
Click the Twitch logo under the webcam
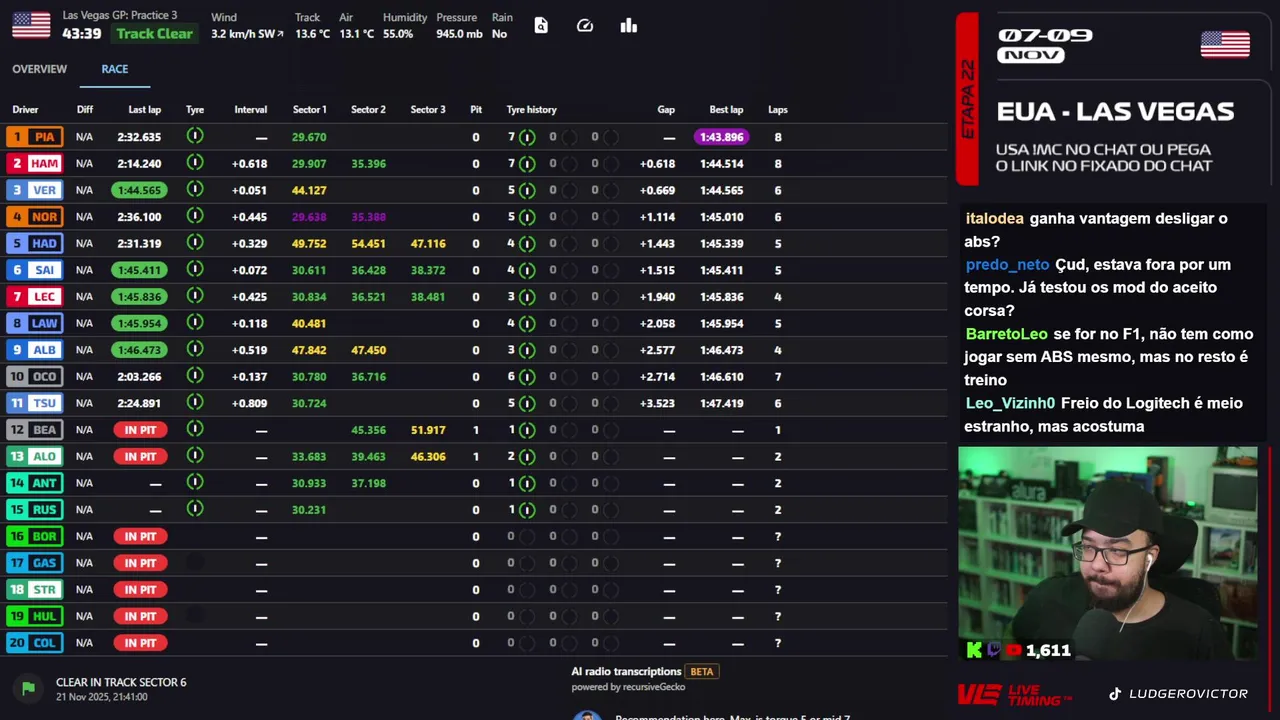(994, 650)
